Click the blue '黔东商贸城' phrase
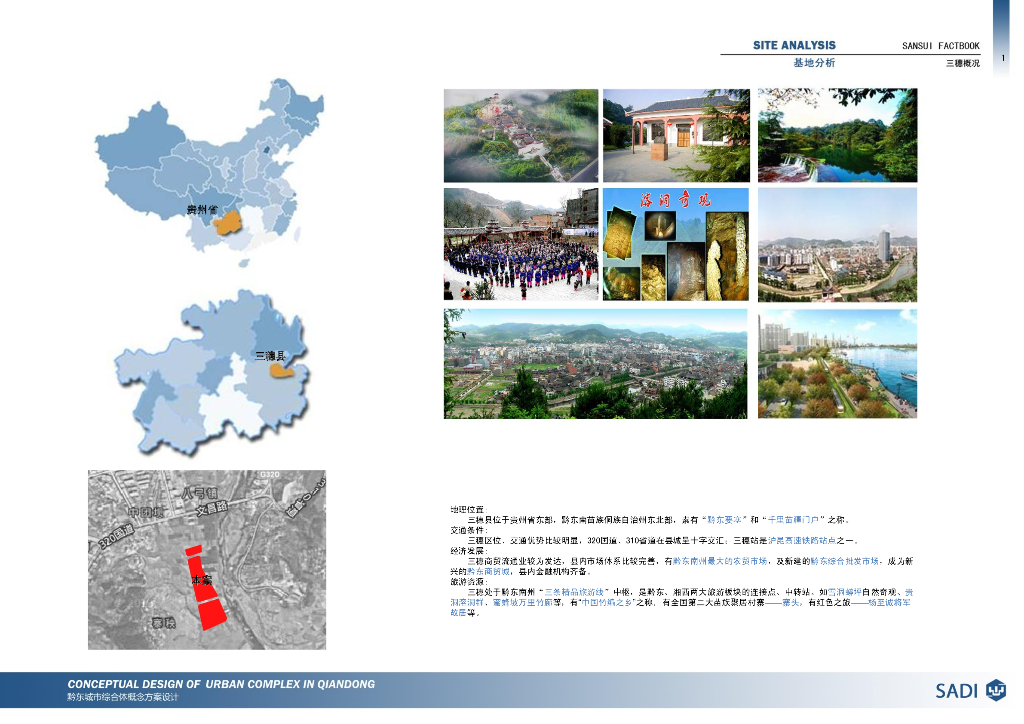 click(488, 571)
